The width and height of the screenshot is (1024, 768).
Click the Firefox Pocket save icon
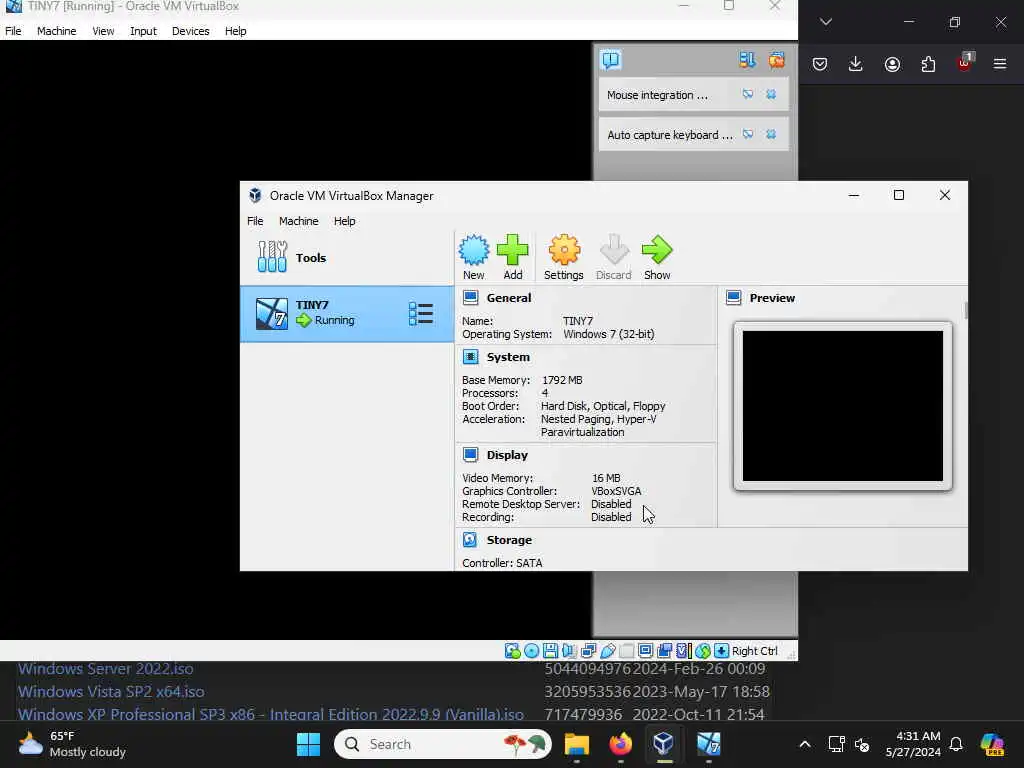[x=820, y=63]
